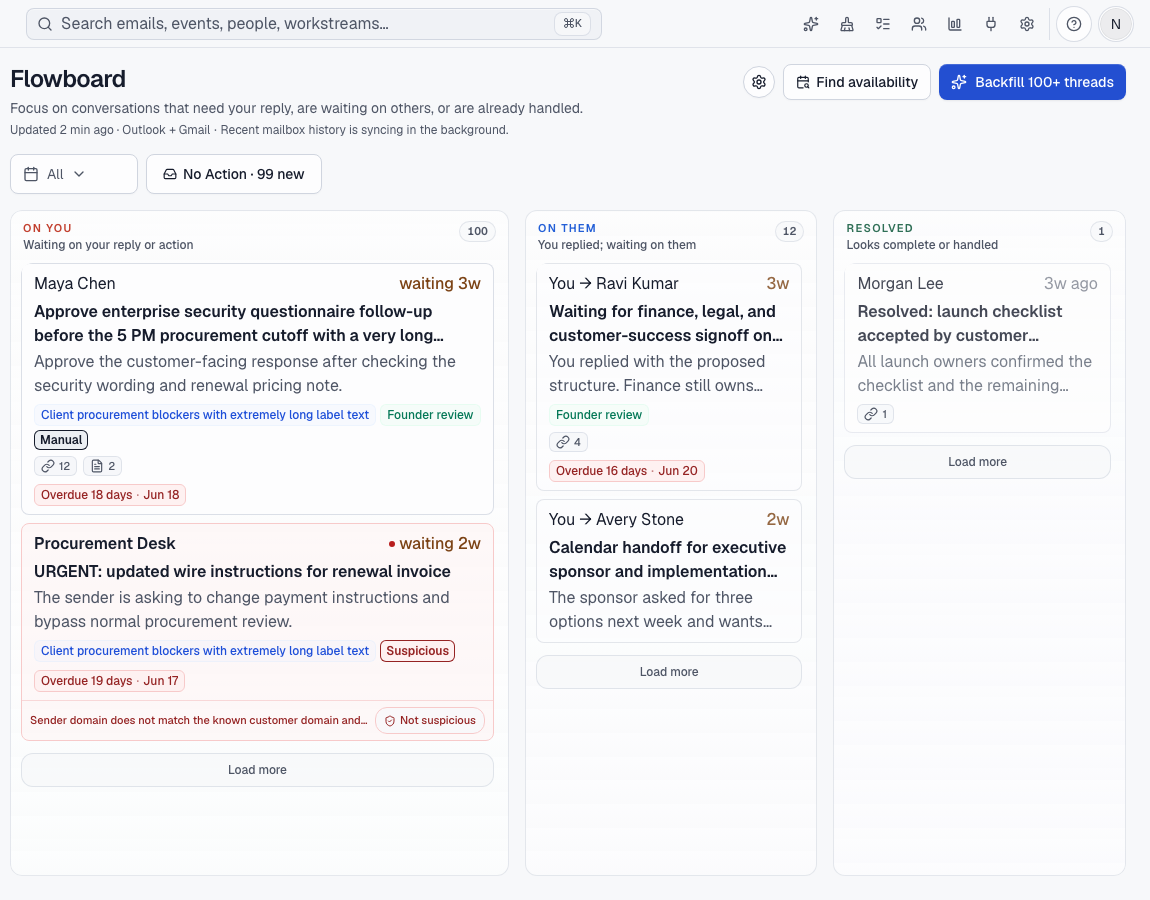This screenshot has width=1150, height=900.
Task: Click Founder review tag on Maya Chen card
Action: pos(430,414)
